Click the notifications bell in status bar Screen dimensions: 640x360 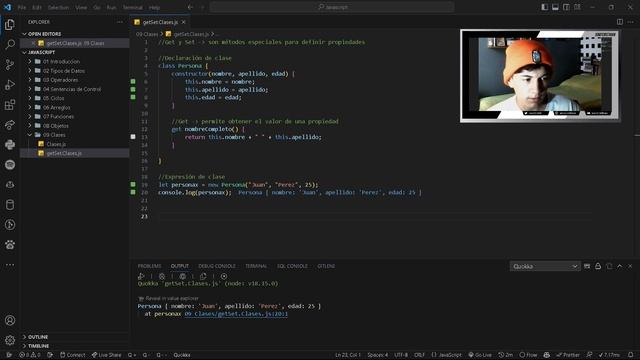coord(631,355)
